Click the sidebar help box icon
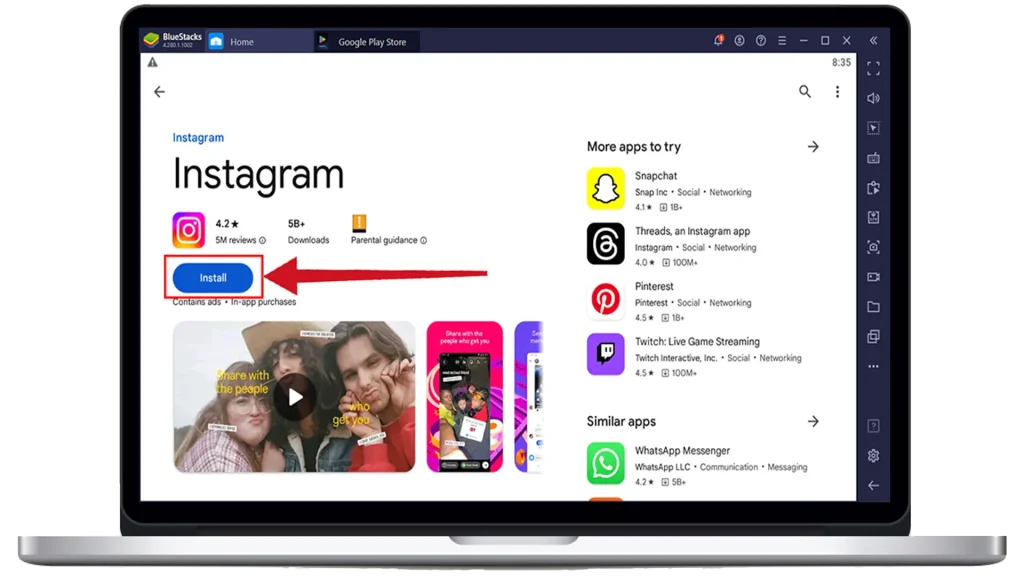Viewport: 1024px width, 576px height. point(873,426)
